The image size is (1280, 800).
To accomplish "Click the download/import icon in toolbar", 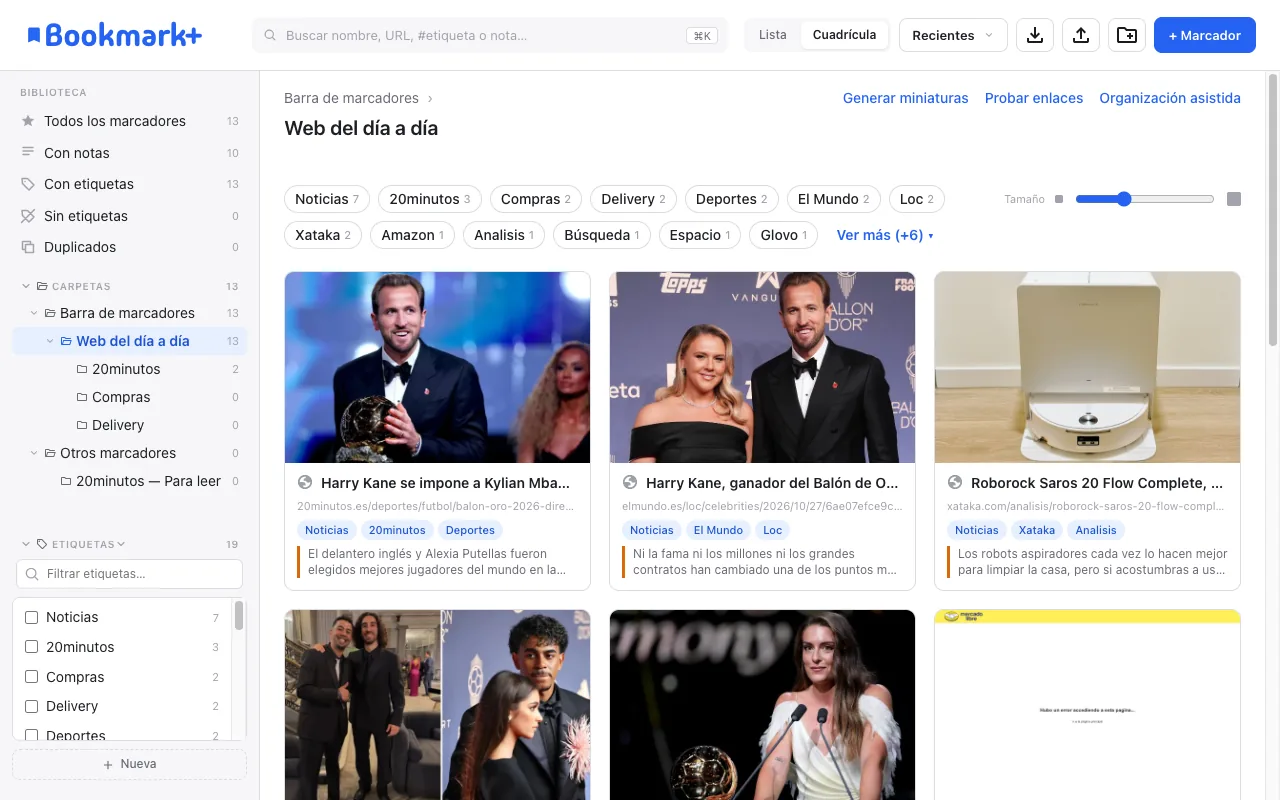I will pos(1035,35).
